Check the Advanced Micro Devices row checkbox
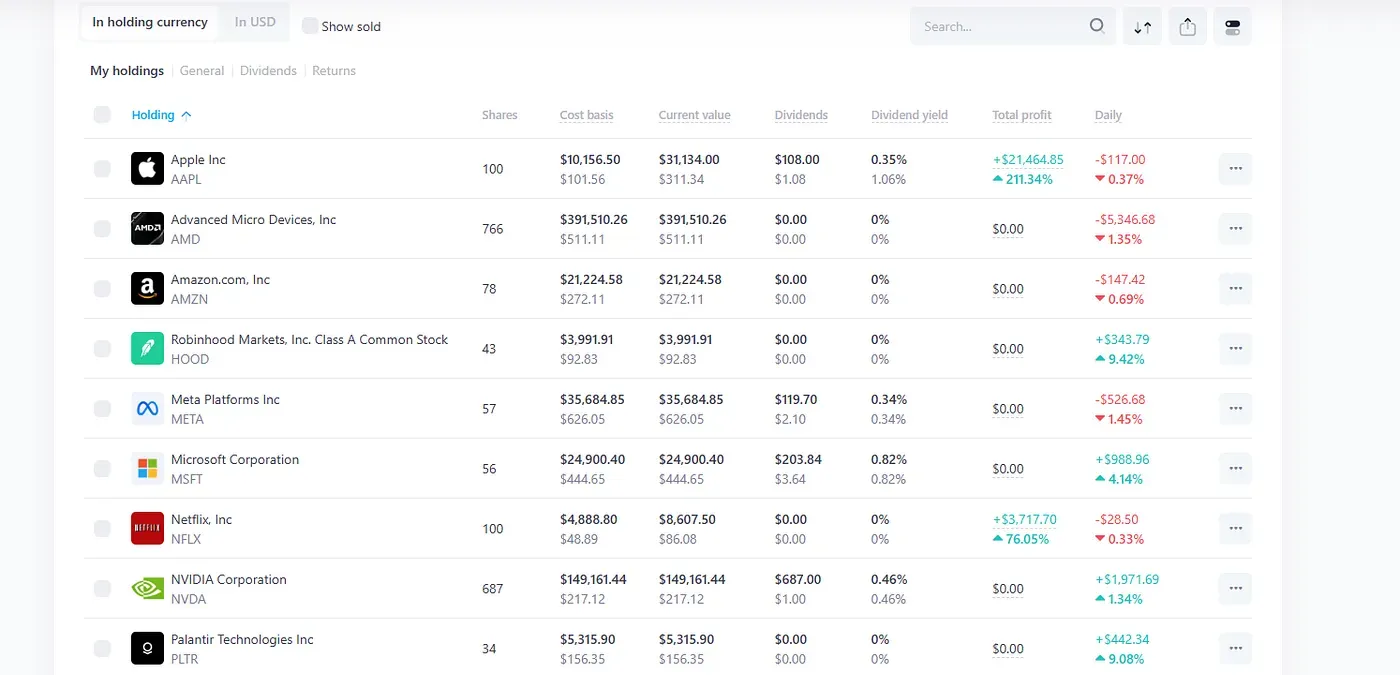Viewport: 1400px width, 675px height. pyautogui.click(x=102, y=229)
